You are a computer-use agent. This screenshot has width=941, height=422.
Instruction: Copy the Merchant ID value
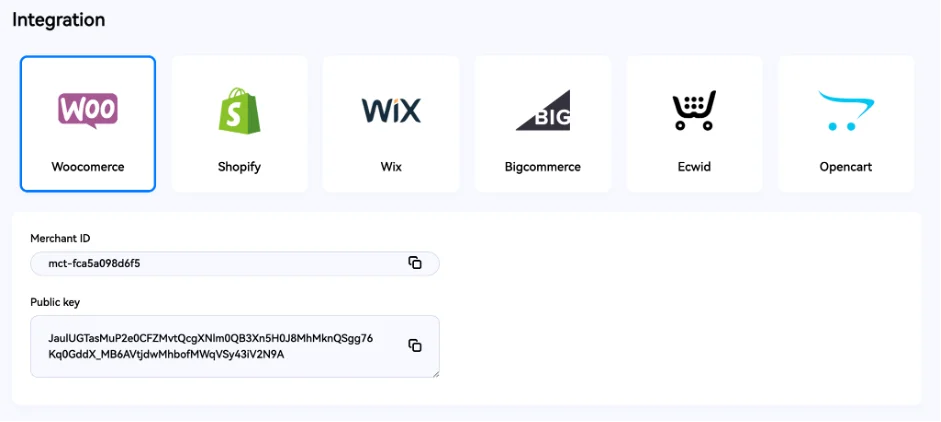tap(415, 263)
